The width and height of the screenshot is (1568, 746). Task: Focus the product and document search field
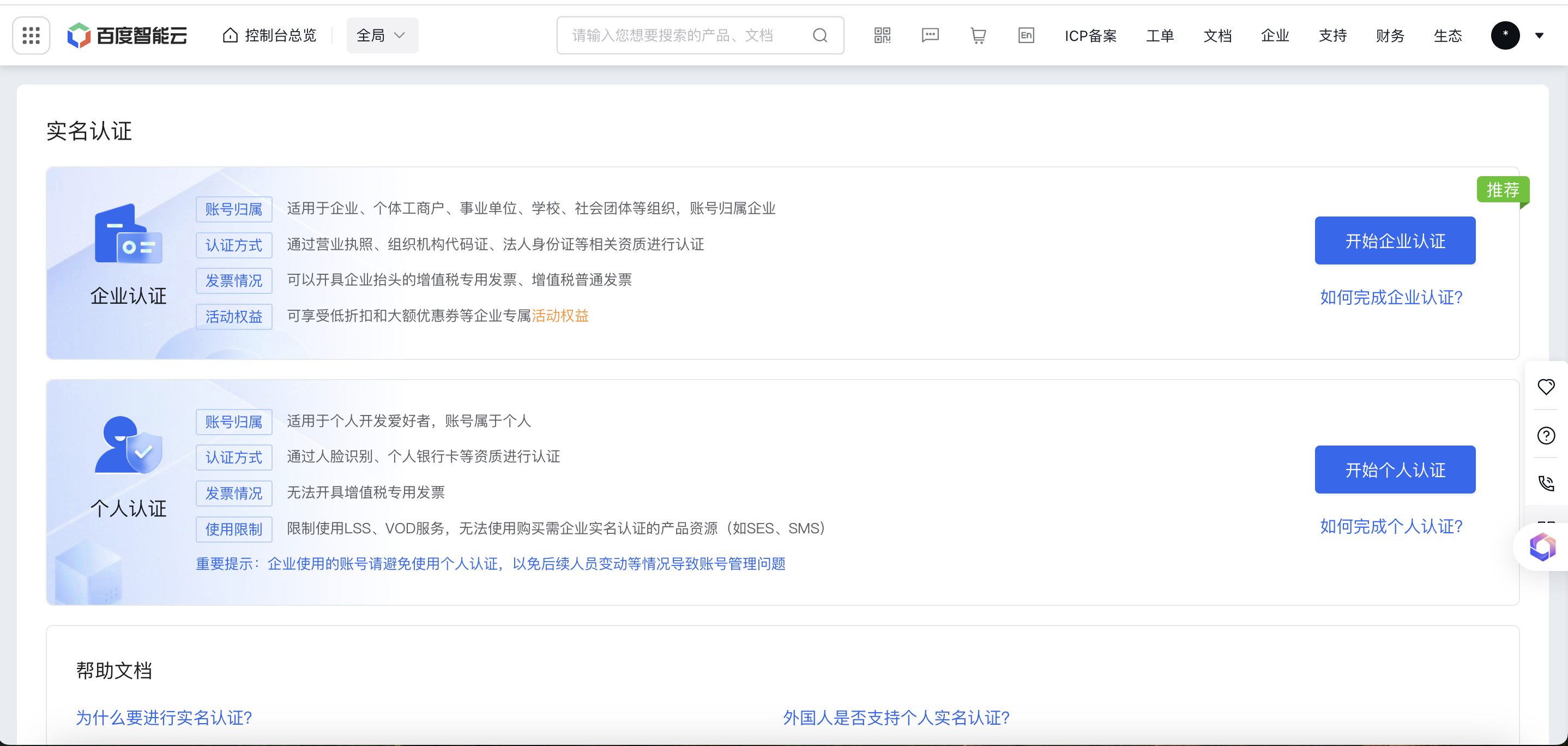(700, 35)
